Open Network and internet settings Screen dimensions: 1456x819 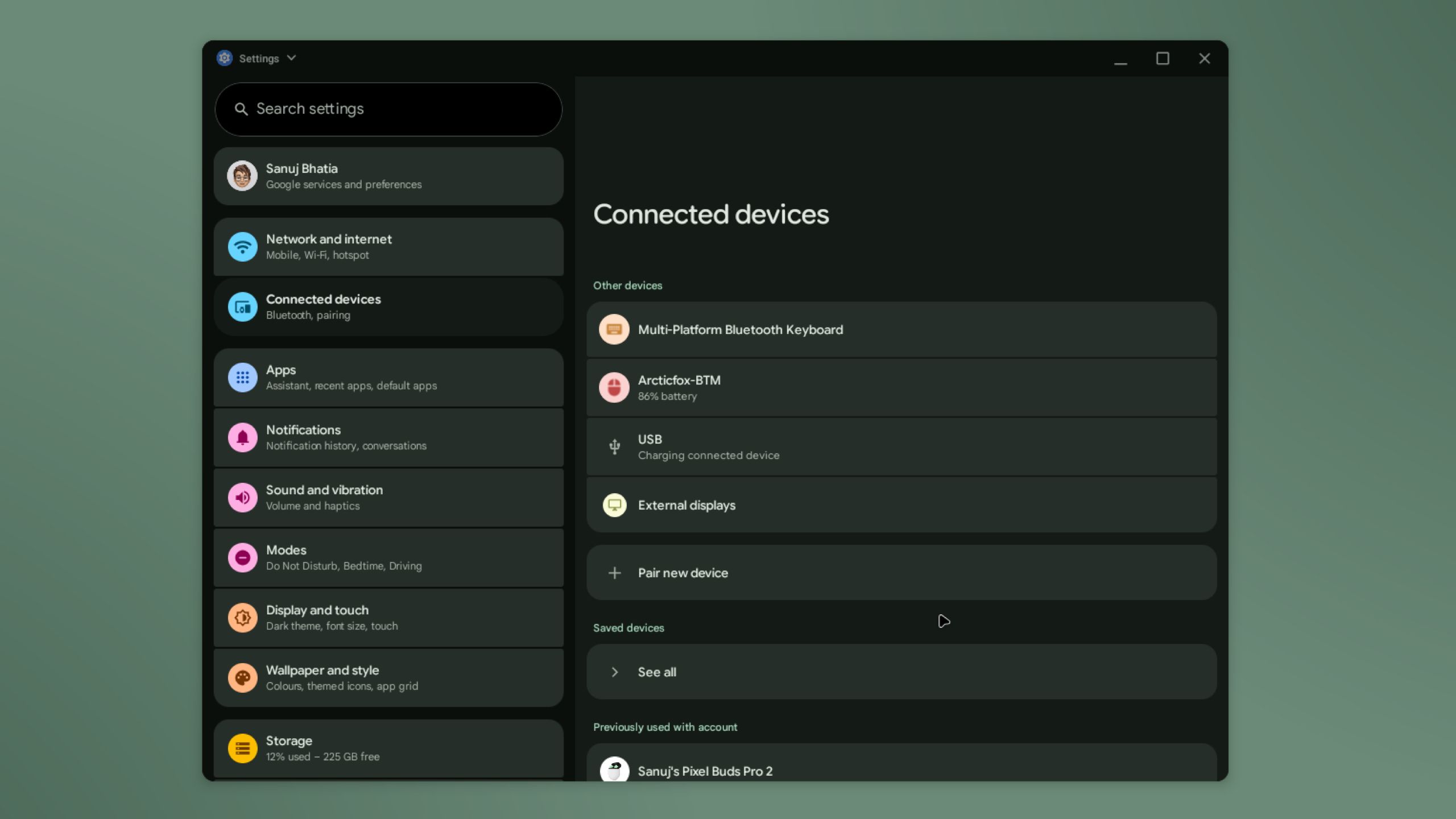pos(388,247)
